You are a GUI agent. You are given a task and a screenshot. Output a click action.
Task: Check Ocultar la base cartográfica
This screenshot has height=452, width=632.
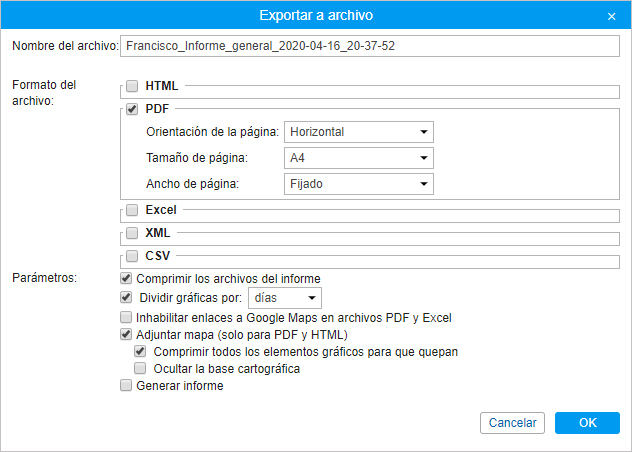(140, 368)
